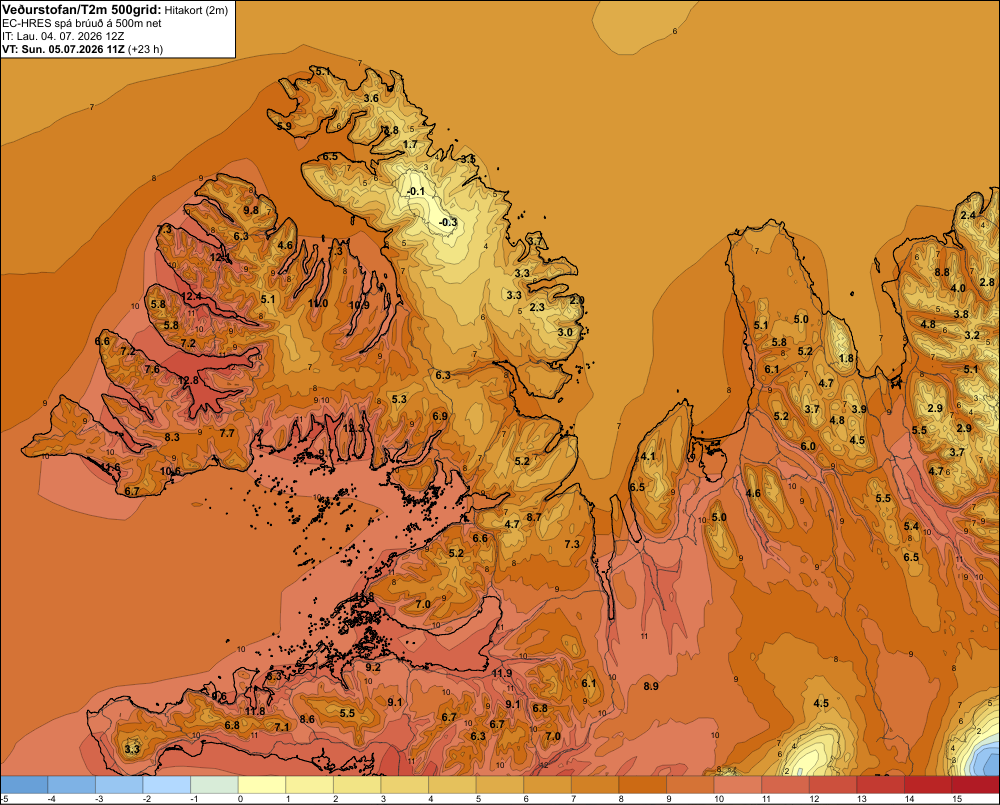This screenshot has width=1000, height=805.
Task: Click the "2.8" temperature value
Action: click(987, 282)
